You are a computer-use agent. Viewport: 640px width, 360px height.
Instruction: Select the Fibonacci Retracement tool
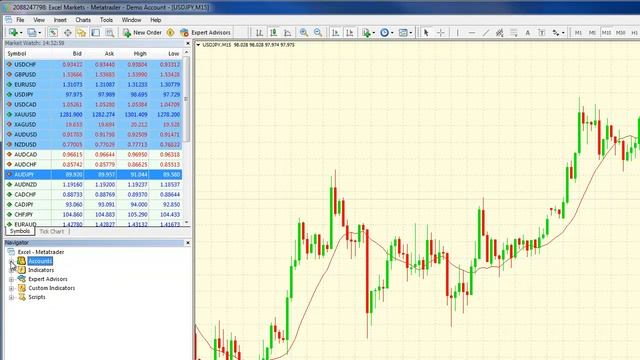pyautogui.click(x=513, y=32)
